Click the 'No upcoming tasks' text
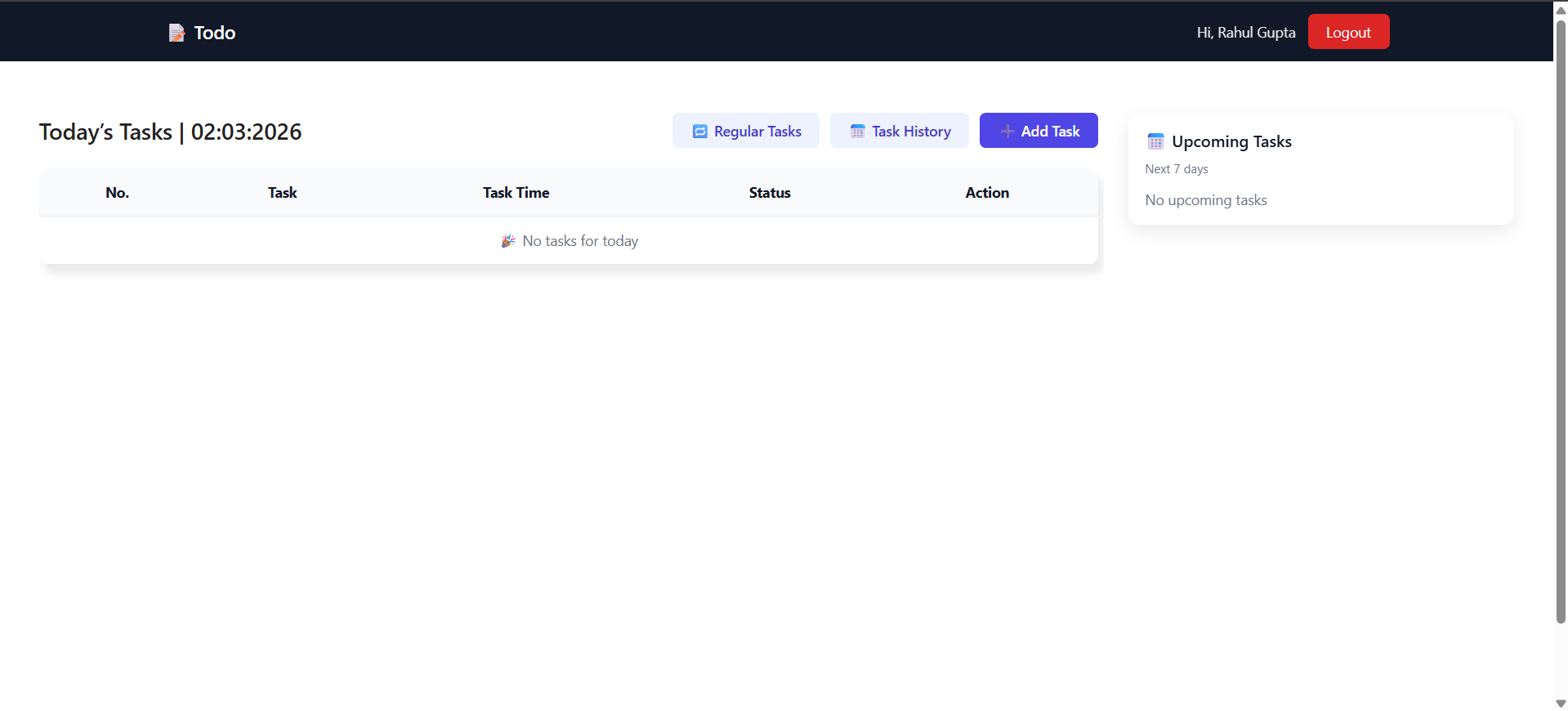The width and height of the screenshot is (1568, 711). 1206,200
